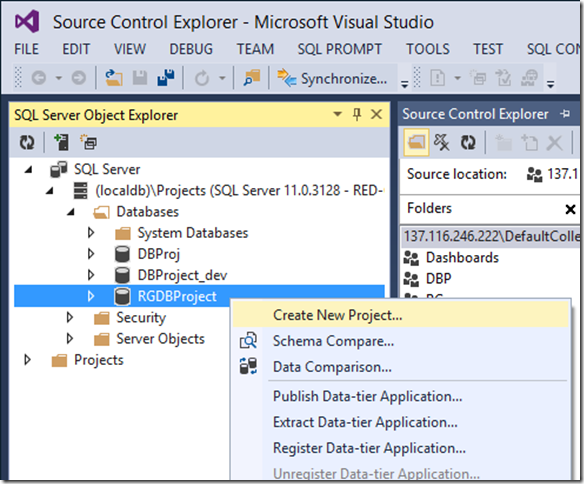Screen dimensions: 584x484
Task: Open the EDIT menu
Action: click(x=76, y=49)
